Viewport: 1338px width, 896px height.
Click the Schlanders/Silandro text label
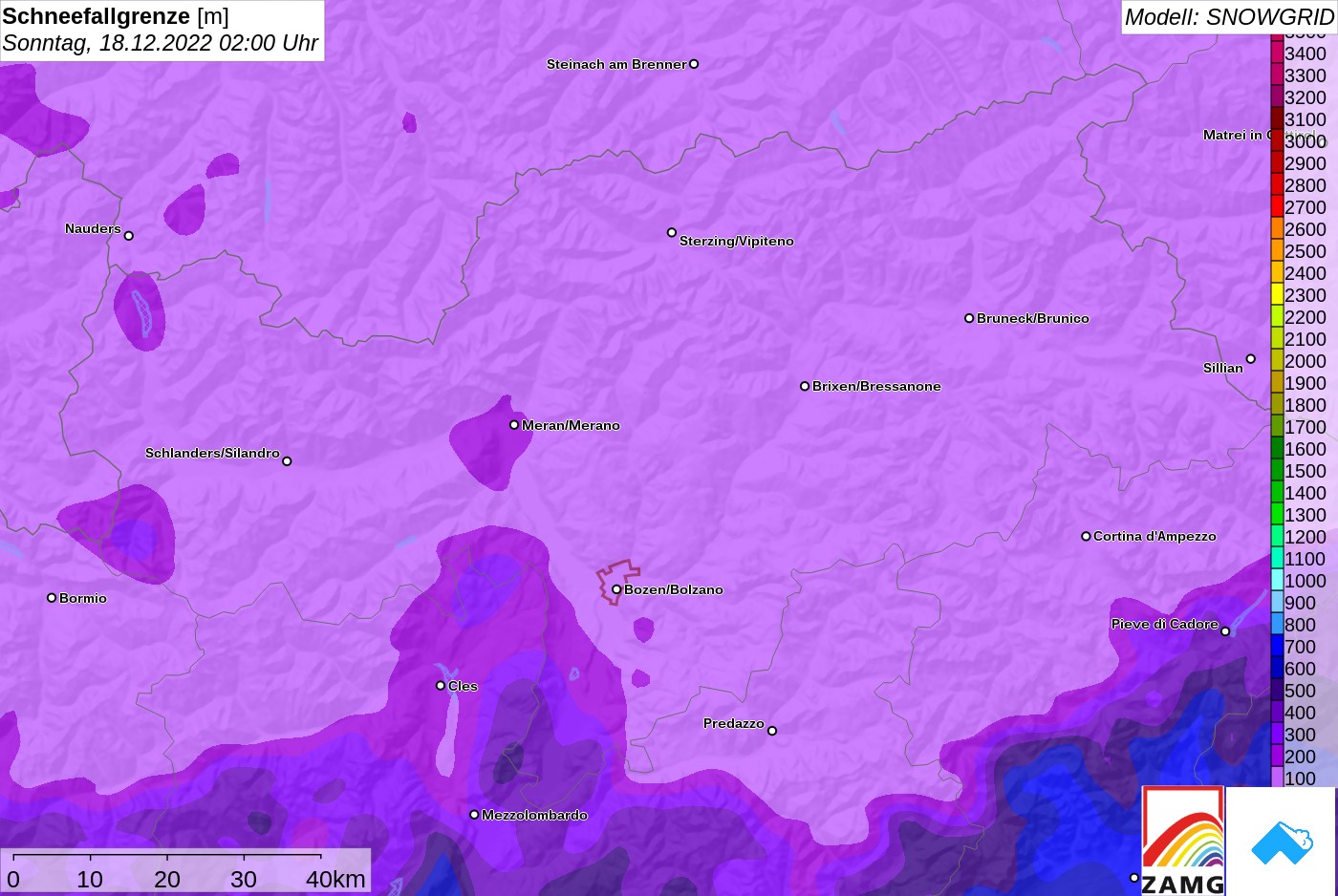[212, 453]
